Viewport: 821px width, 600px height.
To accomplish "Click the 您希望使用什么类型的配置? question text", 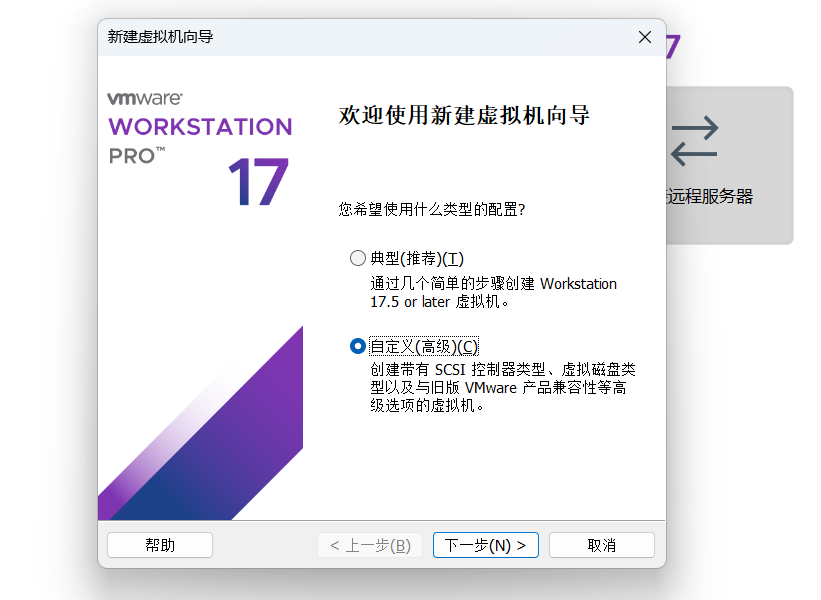I will click(432, 209).
